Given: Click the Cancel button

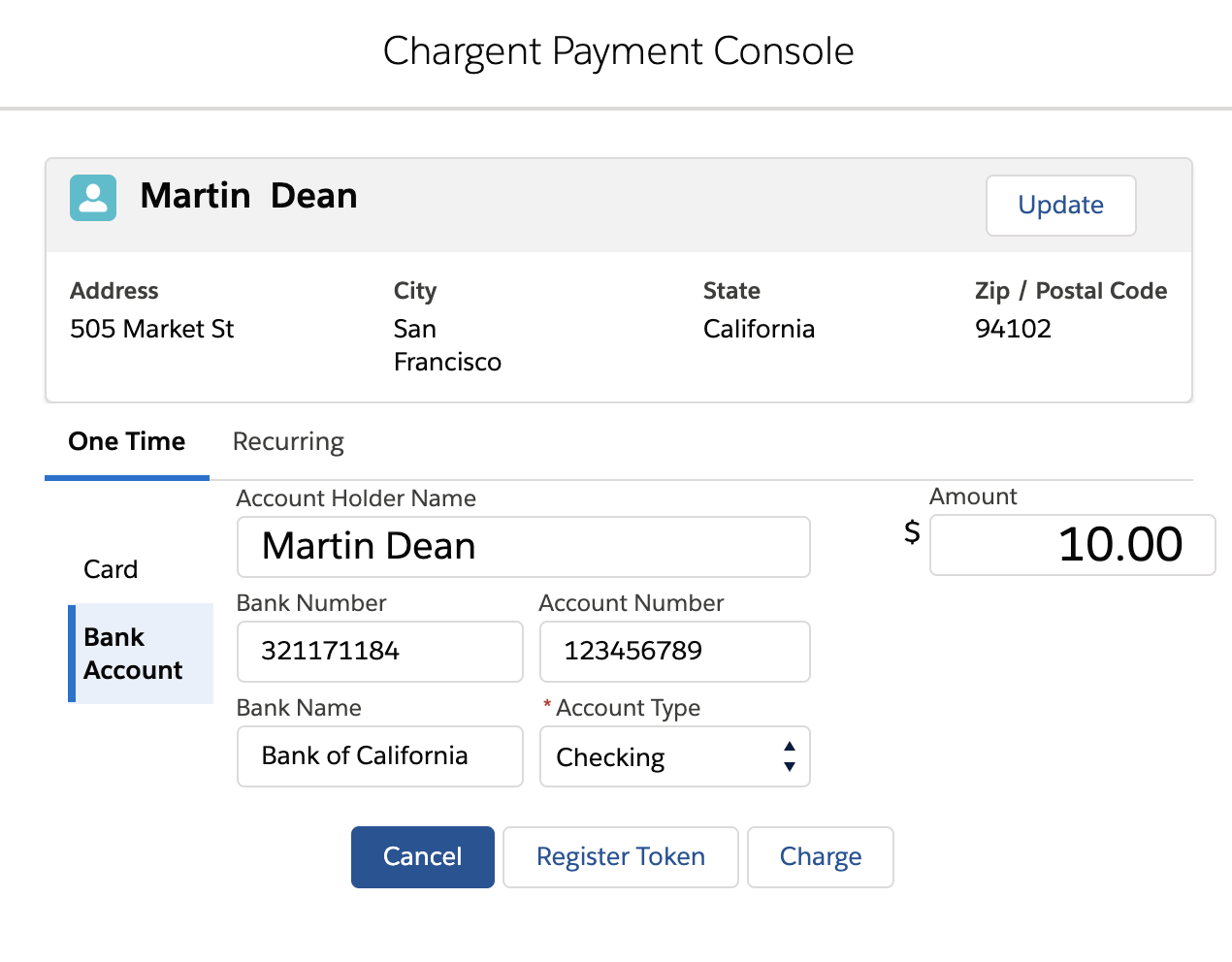Looking at the screenshot, I should (422, 856).
